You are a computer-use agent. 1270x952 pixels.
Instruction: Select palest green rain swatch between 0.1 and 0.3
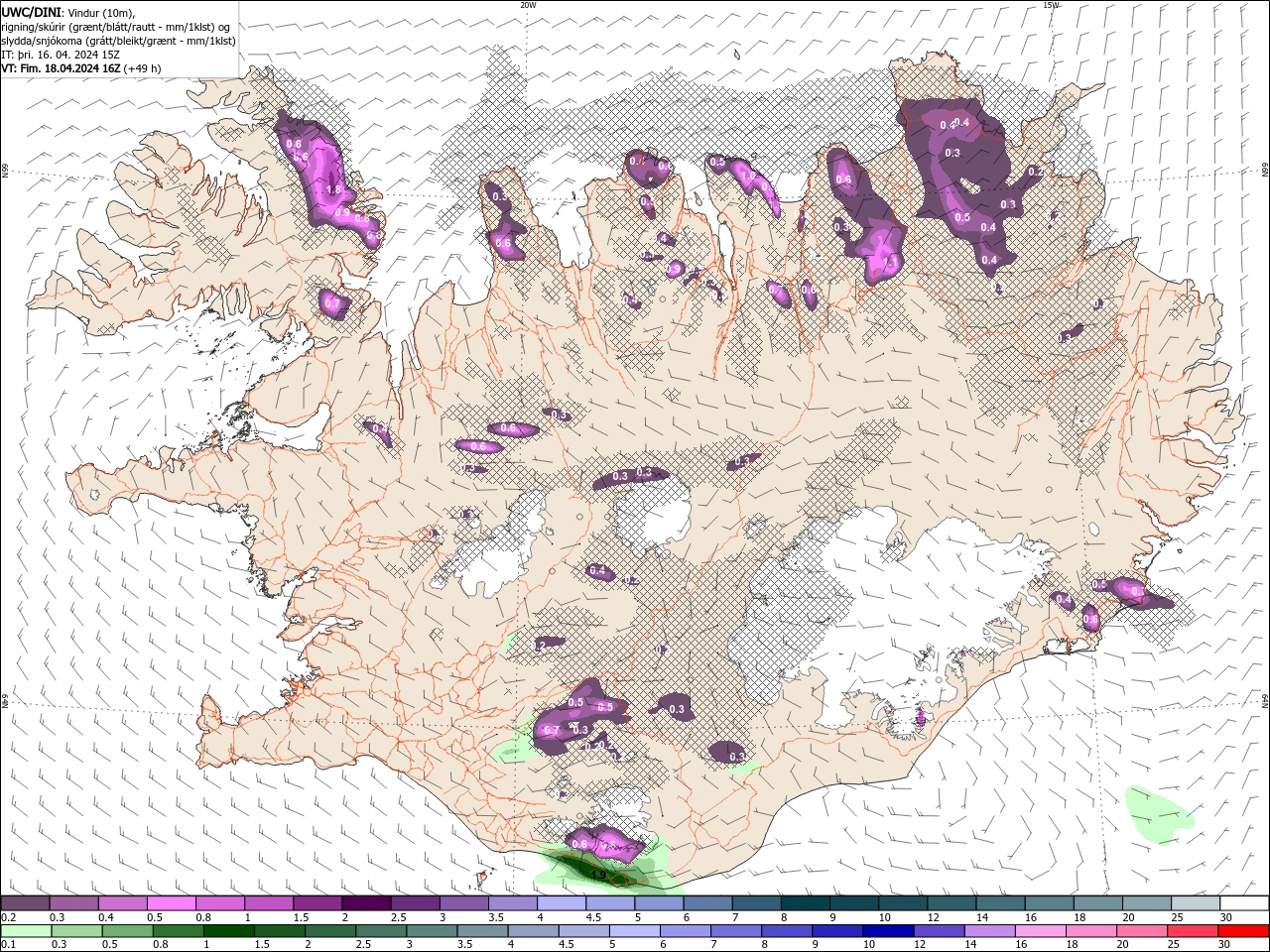[25, 931]
